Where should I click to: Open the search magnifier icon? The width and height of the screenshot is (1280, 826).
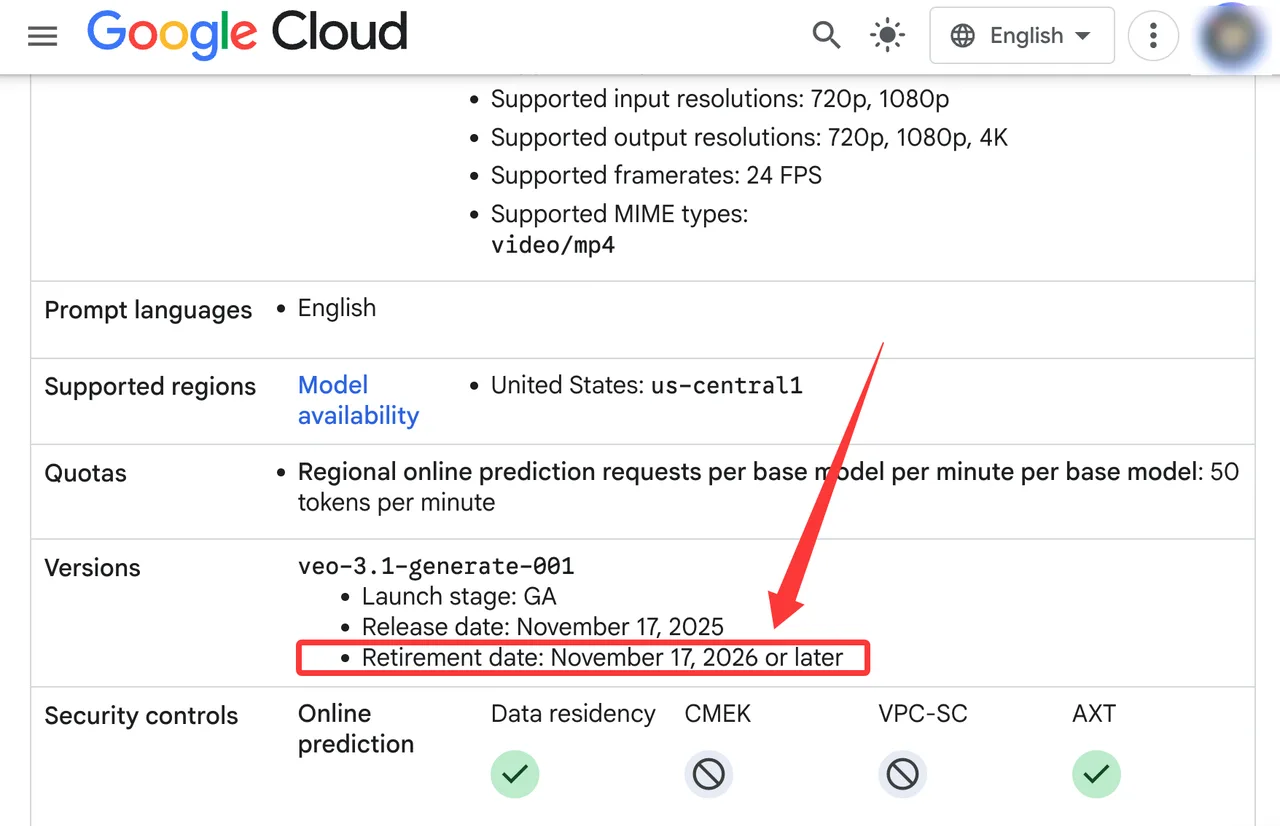[826, 36]
